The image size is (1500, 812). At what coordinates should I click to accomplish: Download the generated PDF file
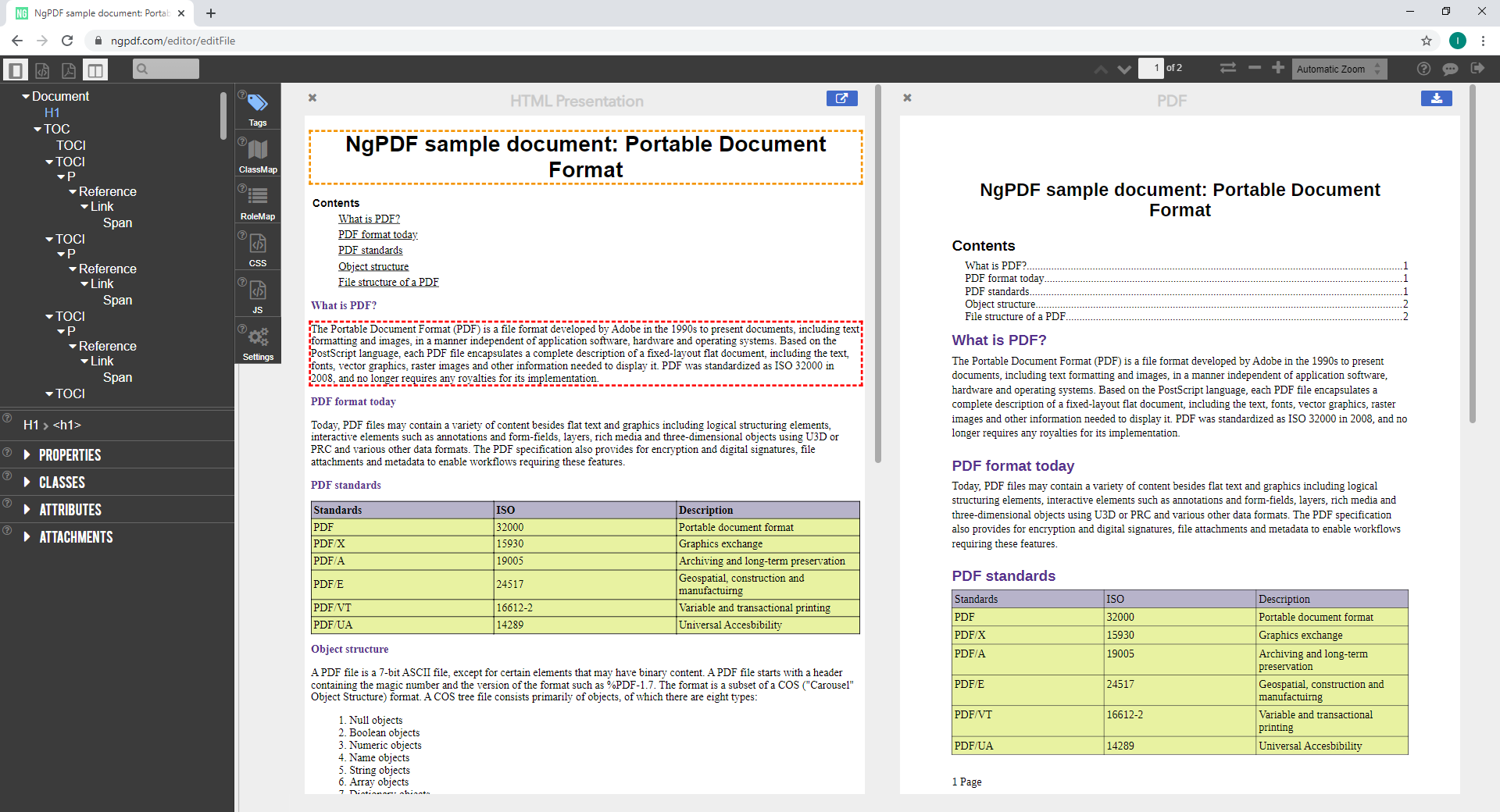(1436, 98)
